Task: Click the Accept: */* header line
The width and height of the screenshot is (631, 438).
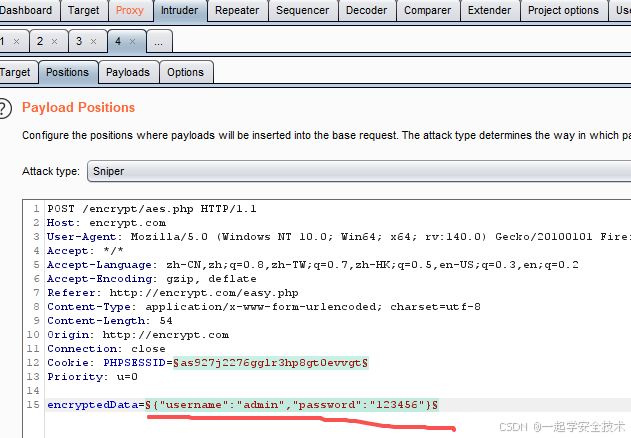Action: tap(85, 251)
